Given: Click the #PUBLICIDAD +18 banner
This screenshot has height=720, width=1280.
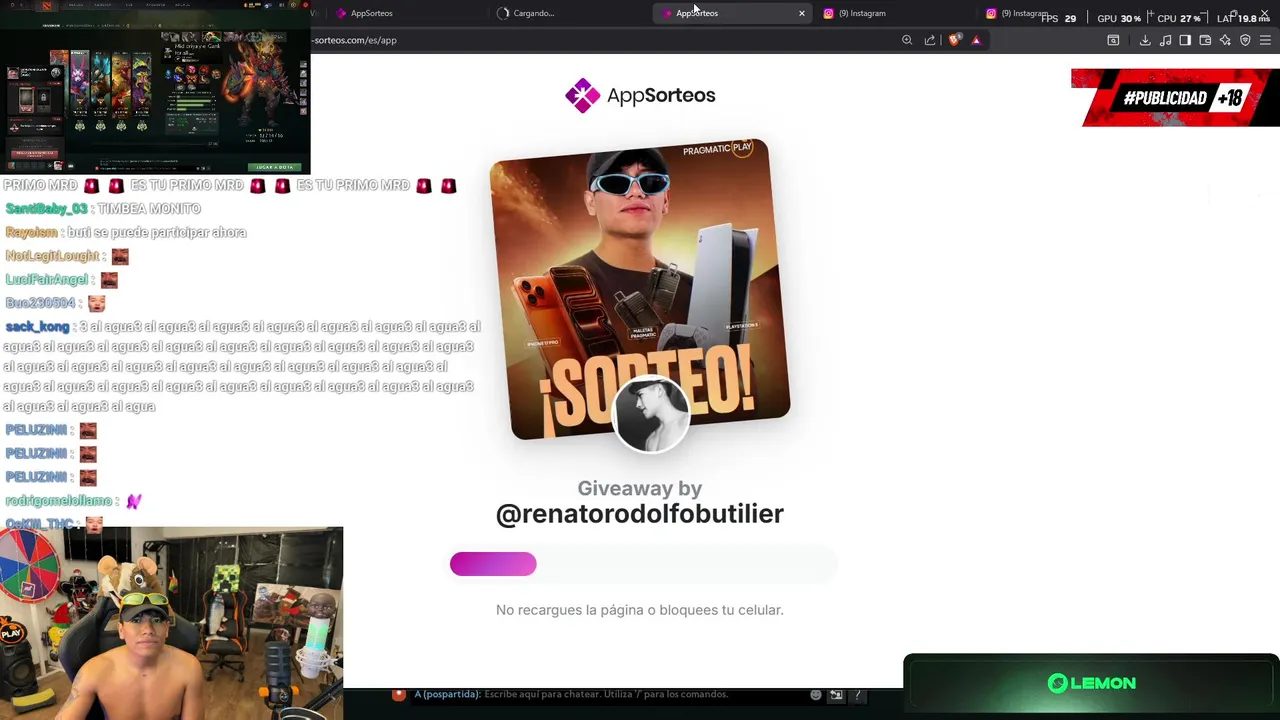Looking at the screenshot, I should [x=1175, y=98].
